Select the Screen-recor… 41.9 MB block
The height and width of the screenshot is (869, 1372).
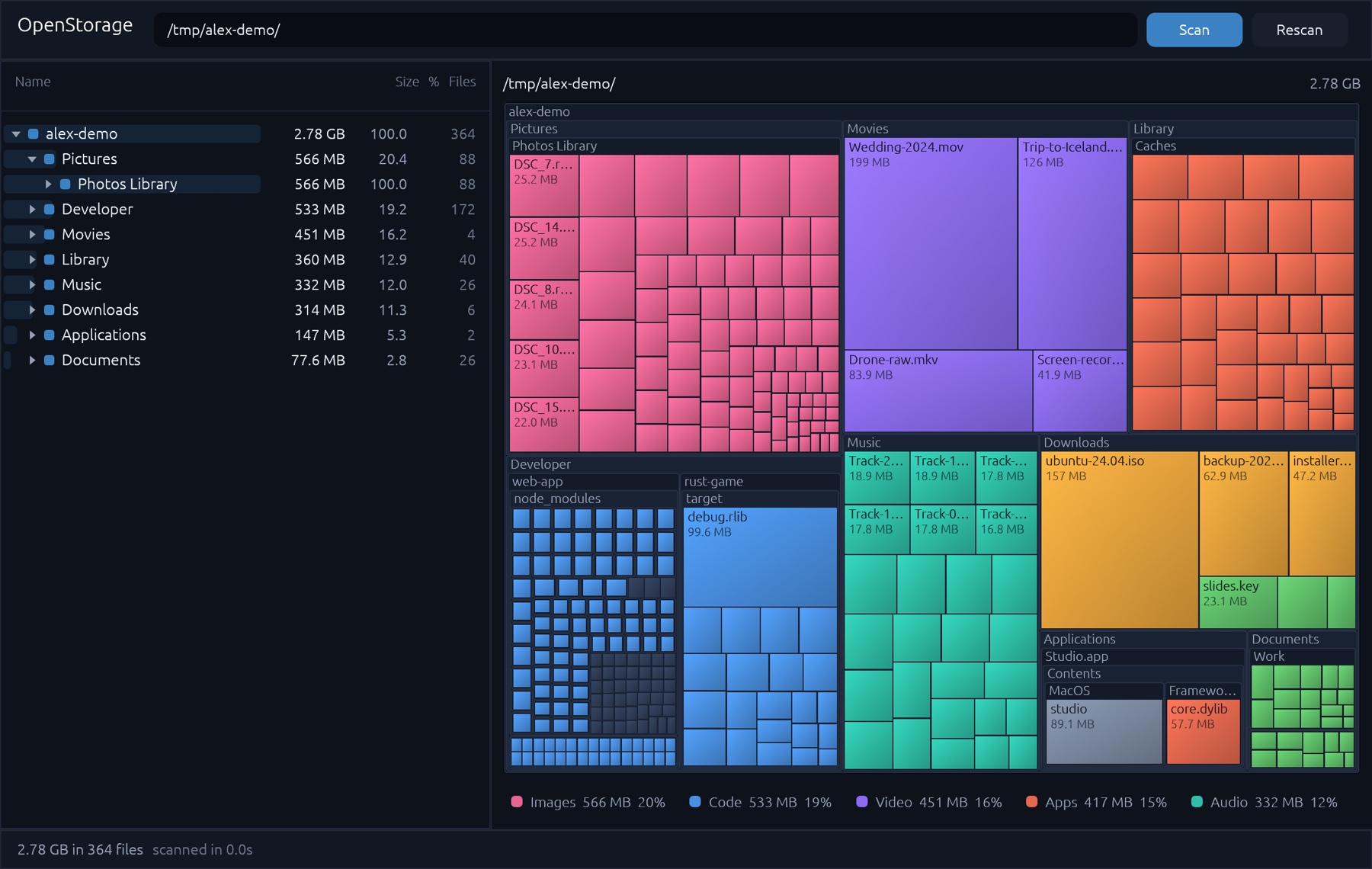pos(1080,391)
